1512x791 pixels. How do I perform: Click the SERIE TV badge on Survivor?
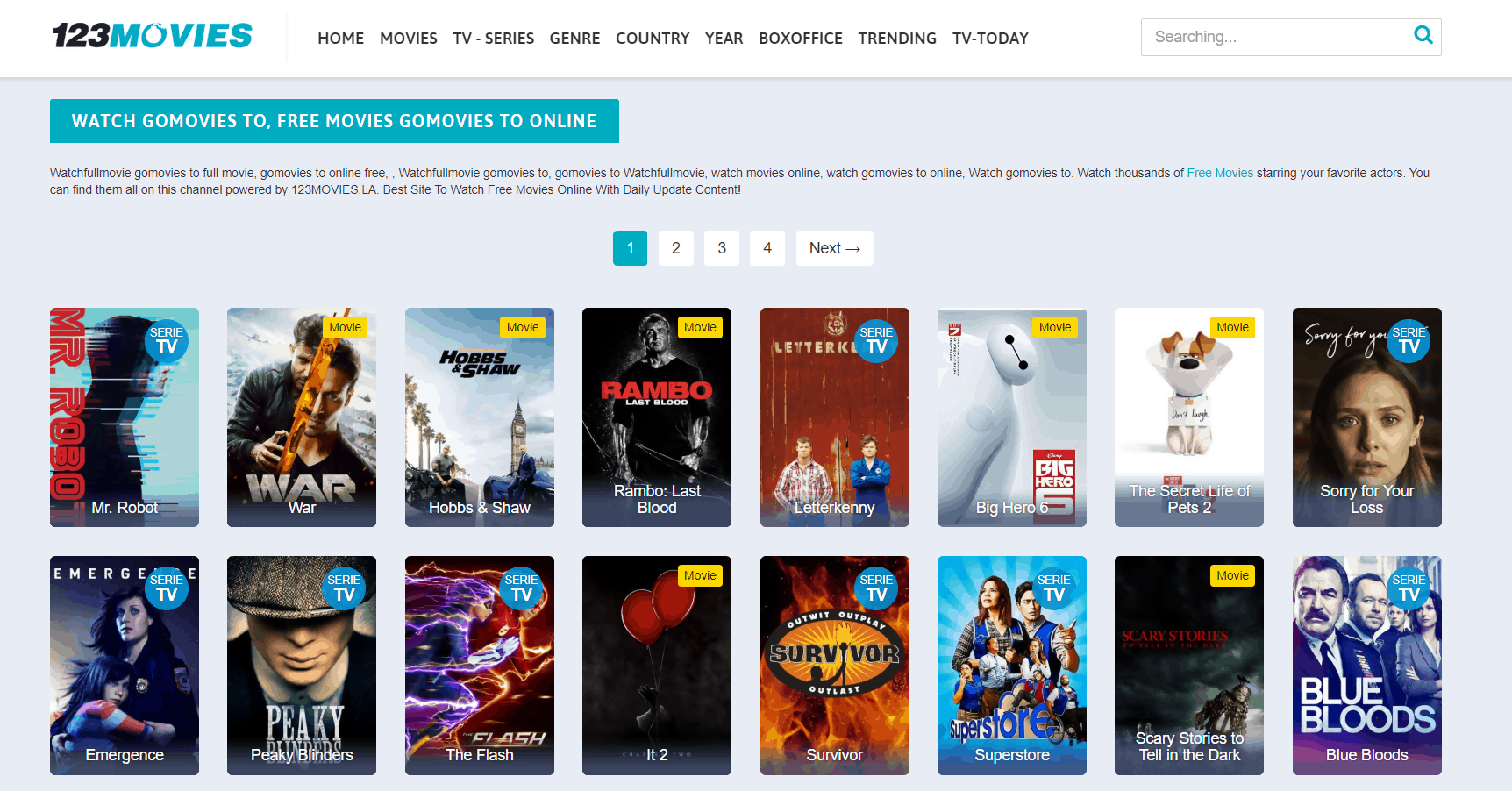876,588
